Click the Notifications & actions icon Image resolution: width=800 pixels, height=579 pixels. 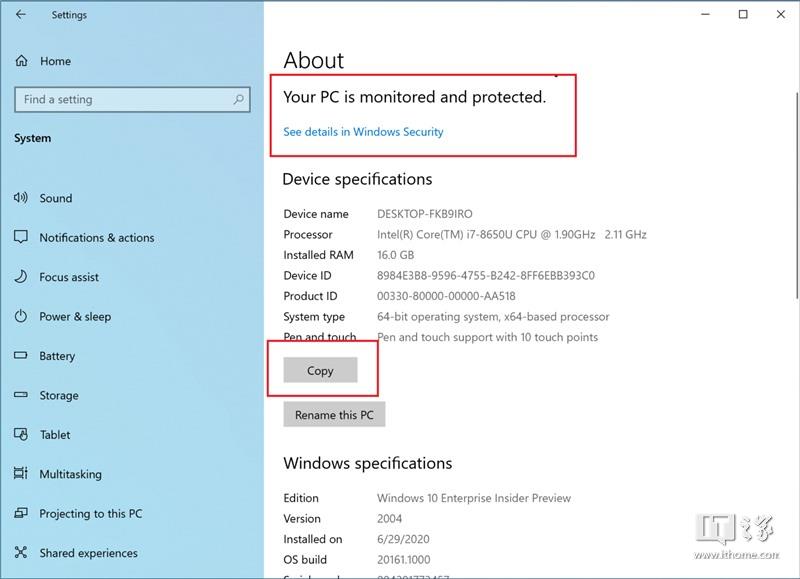click(x=21, y=237)
